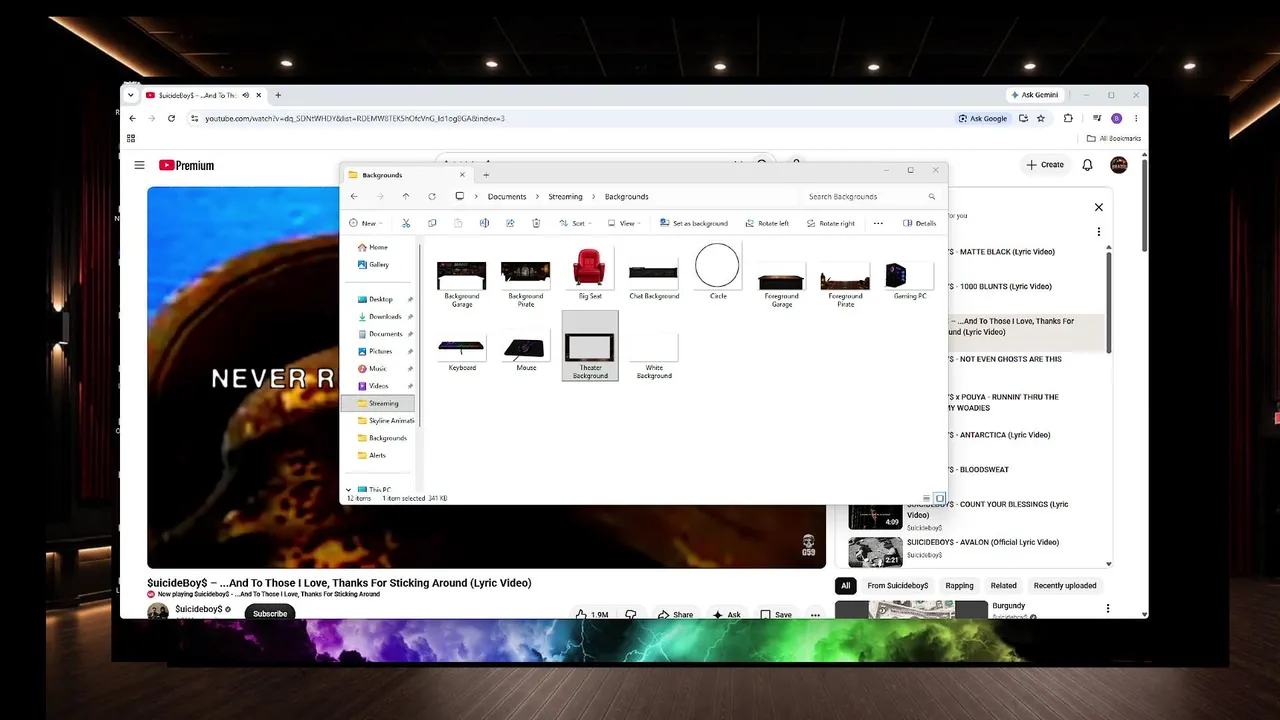The width and height of the screenshot is (1280, 720).
Task: Go up one folder level in File Explorer
Action: pyautogui.click(x=405, y=196)
